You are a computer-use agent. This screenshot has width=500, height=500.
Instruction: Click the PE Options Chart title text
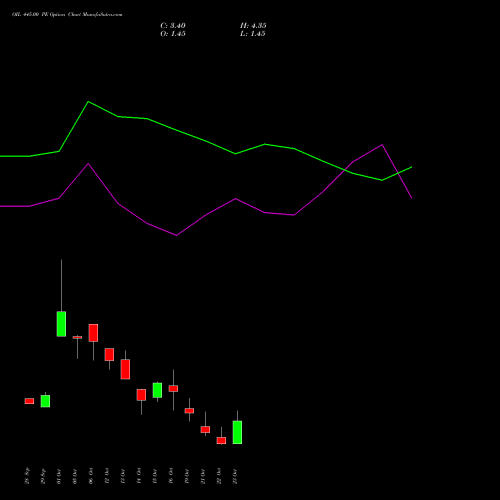tap(67, 15)
